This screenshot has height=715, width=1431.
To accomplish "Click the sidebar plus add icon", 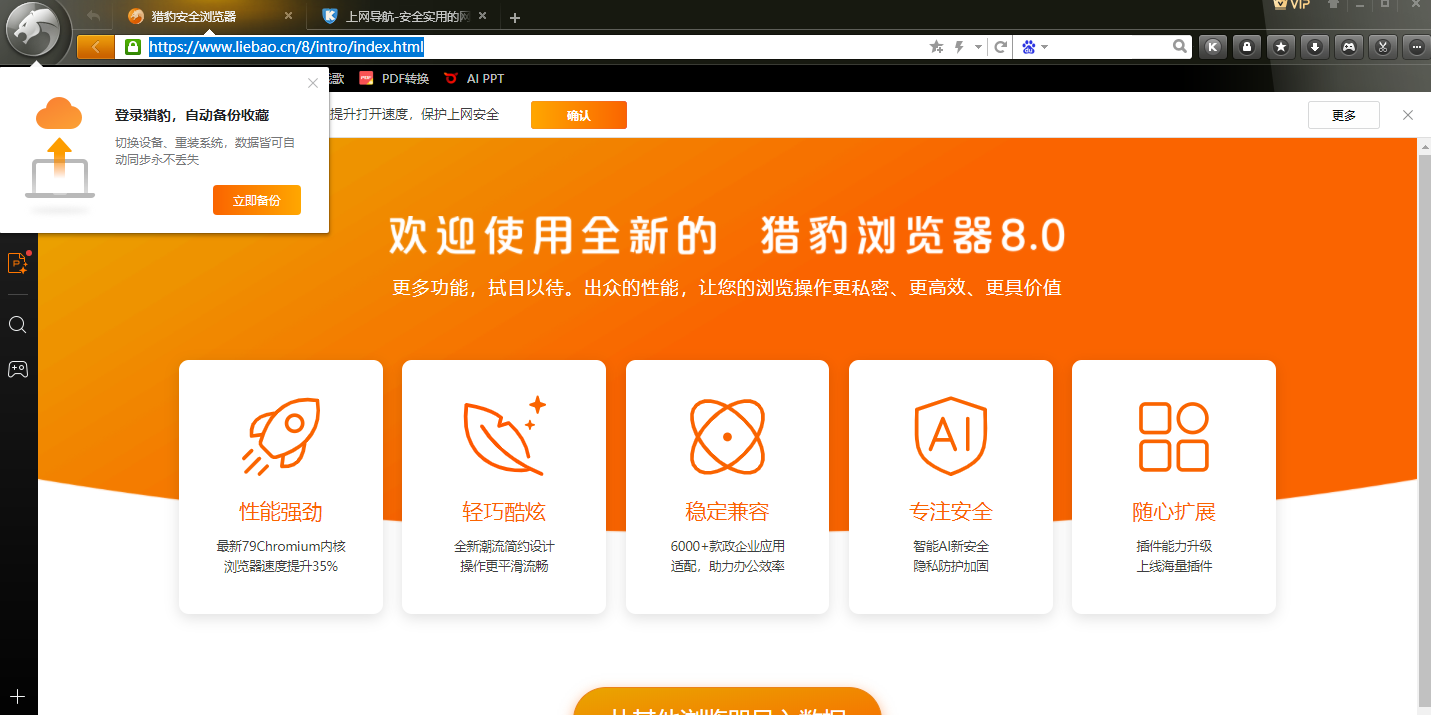I will point(17,696).
